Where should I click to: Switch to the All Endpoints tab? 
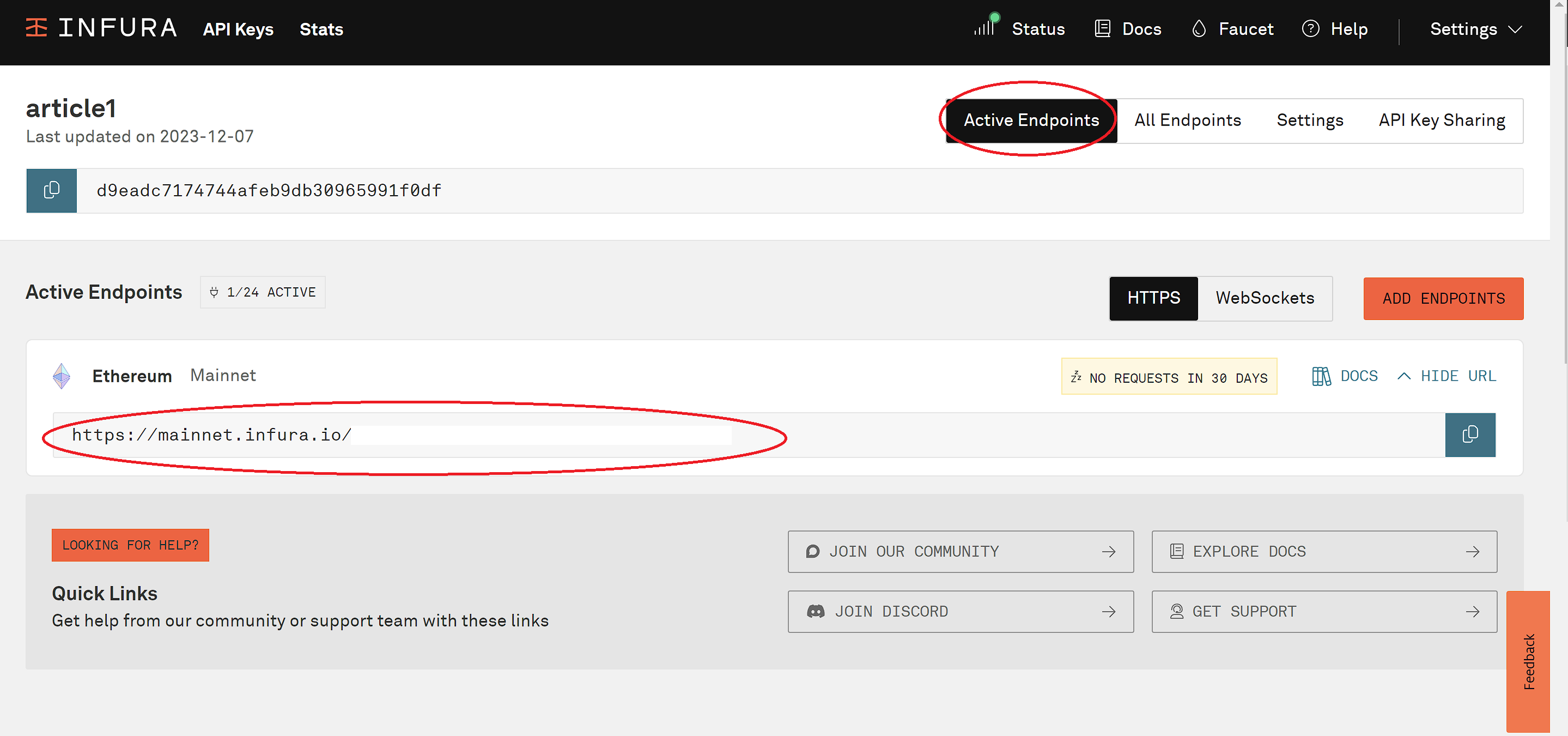[1187, 120]
